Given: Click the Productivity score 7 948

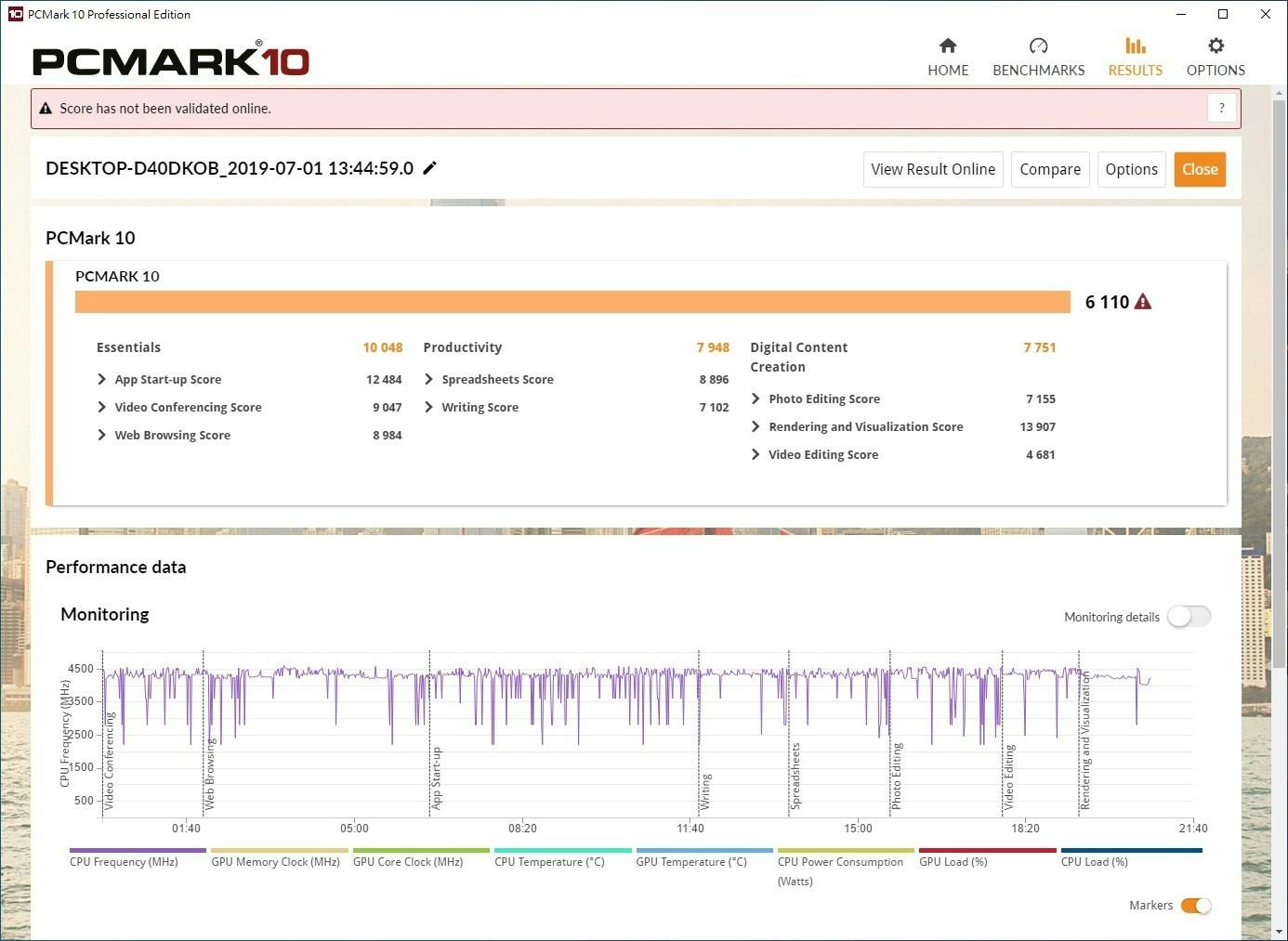Looking at the screenshot, I should [713, 347].
